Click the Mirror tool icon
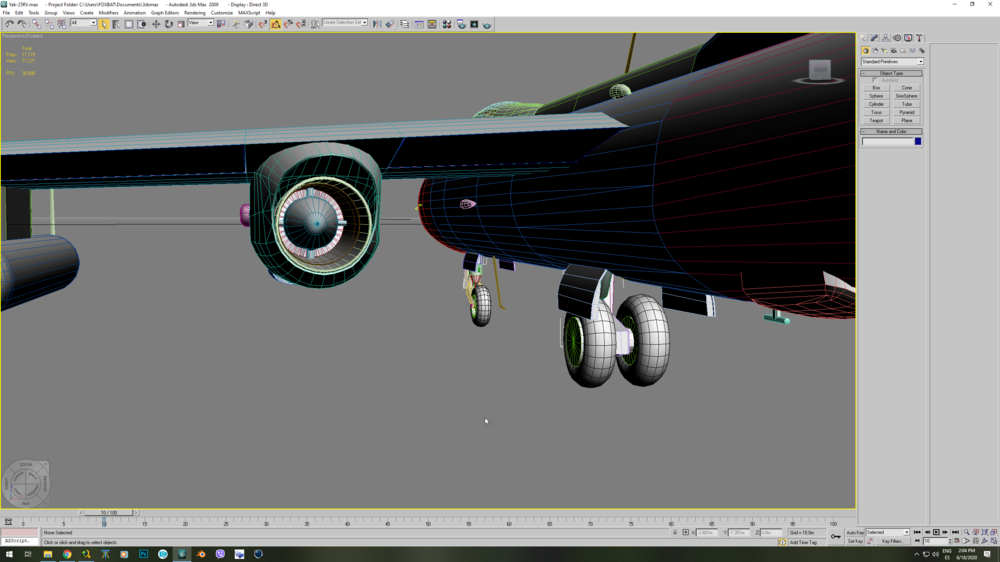 (377, 24)
